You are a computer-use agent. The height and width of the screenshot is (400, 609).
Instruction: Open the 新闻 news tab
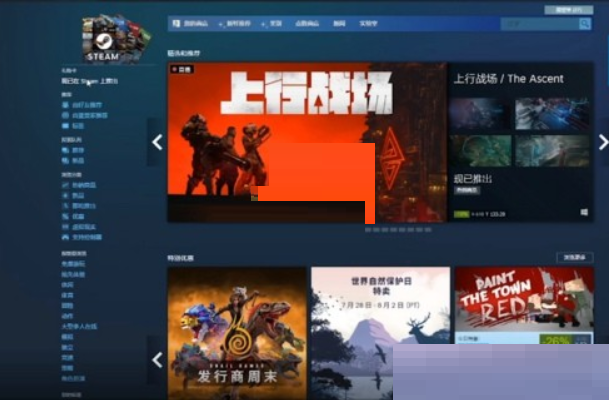(339, 24)
